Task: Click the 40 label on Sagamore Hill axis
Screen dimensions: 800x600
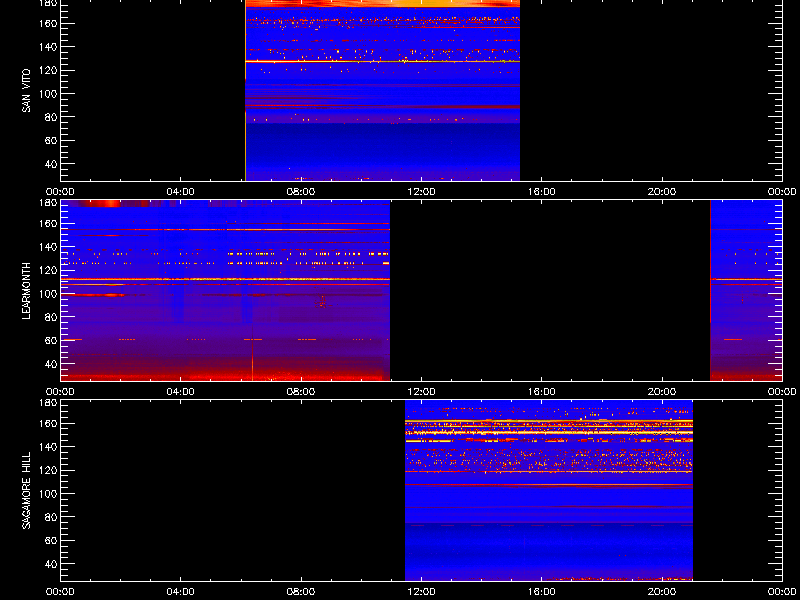Action: point(51,564)
